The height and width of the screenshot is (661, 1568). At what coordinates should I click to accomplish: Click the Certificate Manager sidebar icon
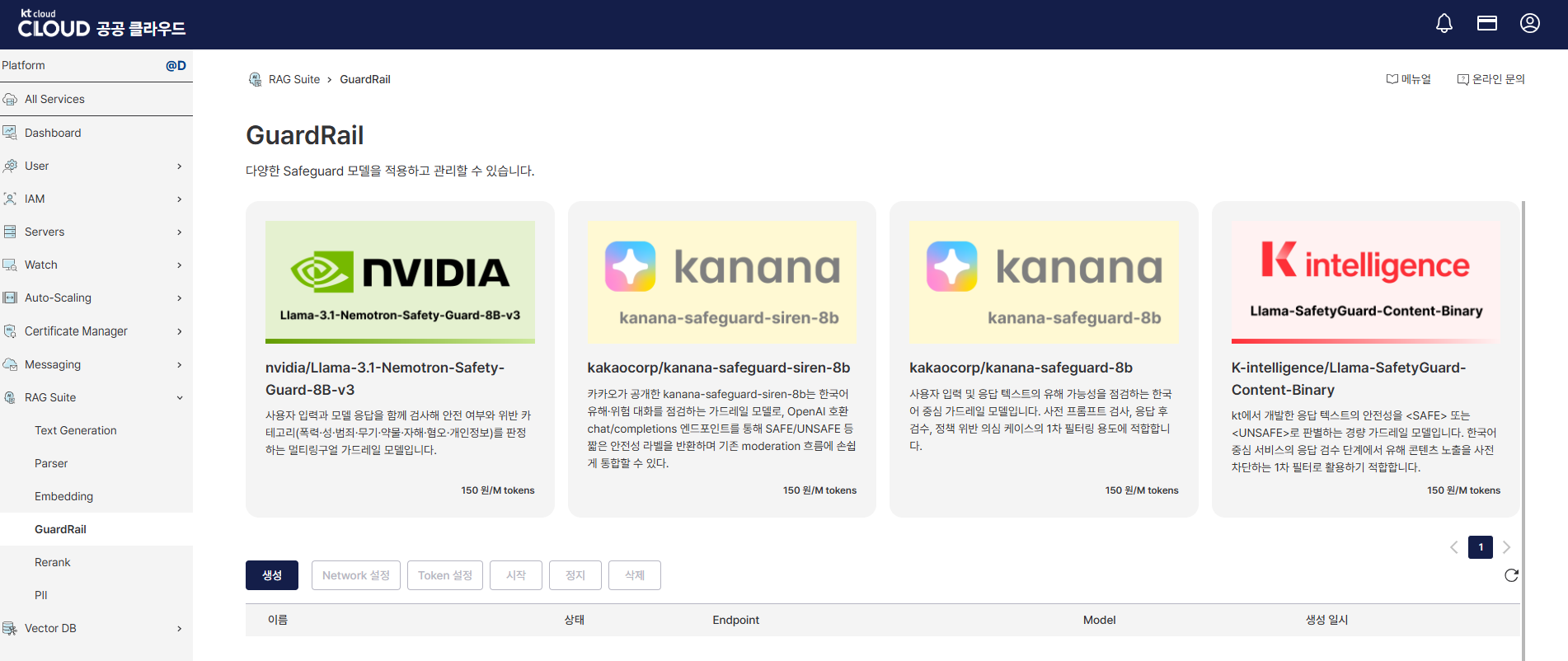[x=10, y=331]
